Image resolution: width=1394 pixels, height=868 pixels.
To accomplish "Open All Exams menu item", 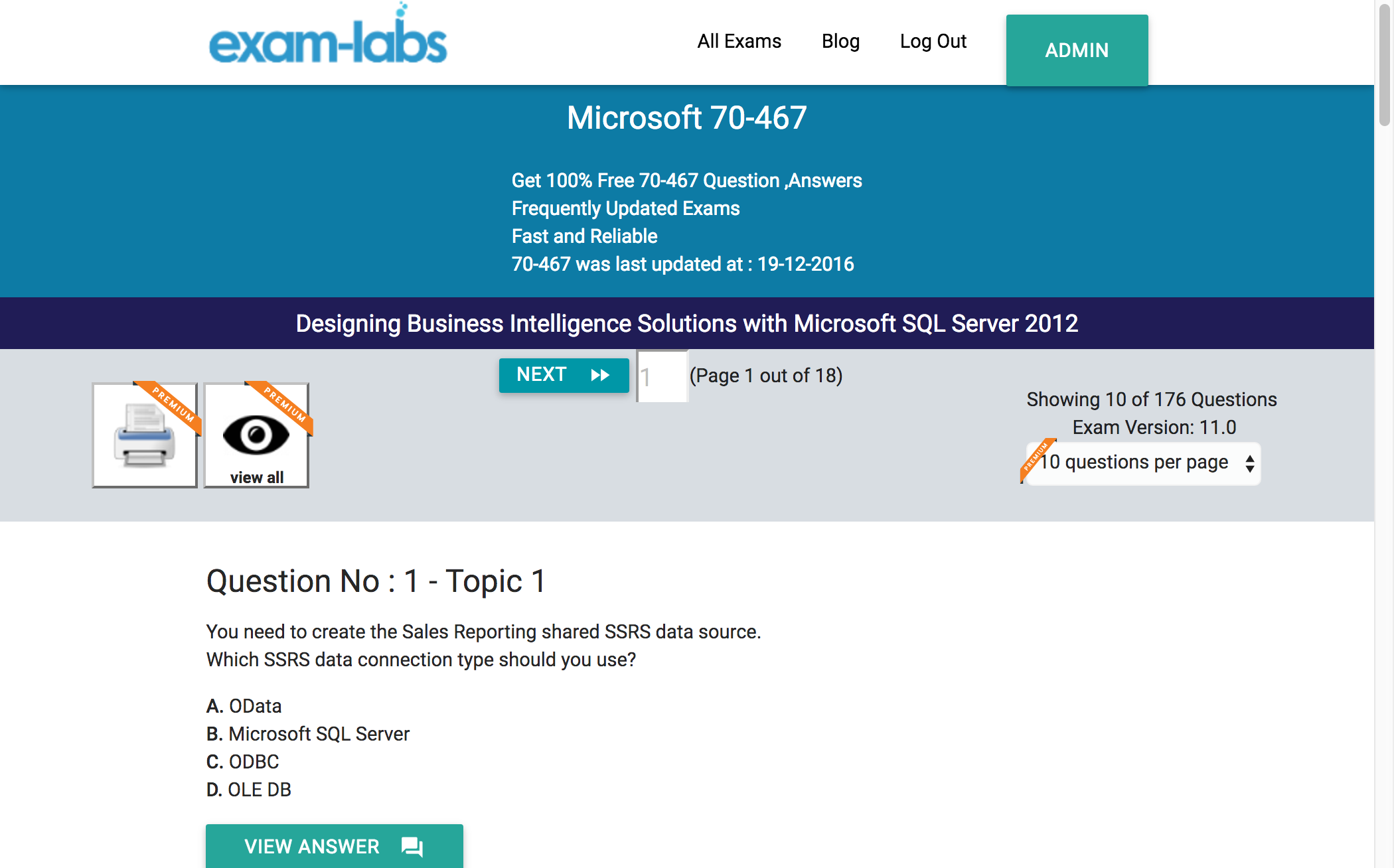I will (x=739, y=41).
